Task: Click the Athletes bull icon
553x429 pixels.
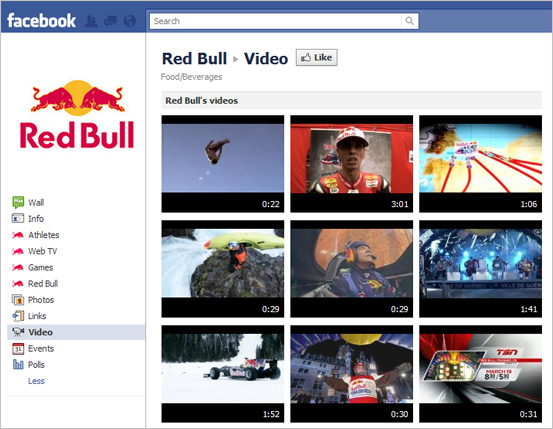Action: pyautogui.click(x=18, y=235)
